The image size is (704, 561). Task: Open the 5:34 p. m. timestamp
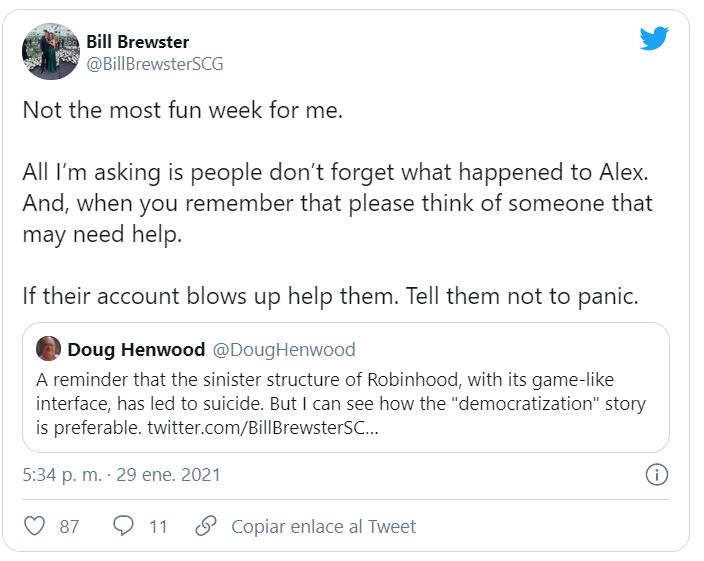[x=62, y=474]
